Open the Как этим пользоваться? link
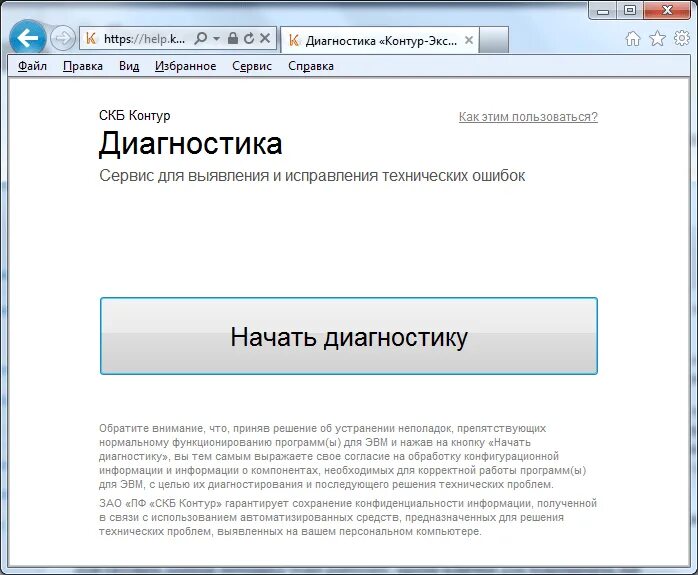 click(x=528, y=117)
